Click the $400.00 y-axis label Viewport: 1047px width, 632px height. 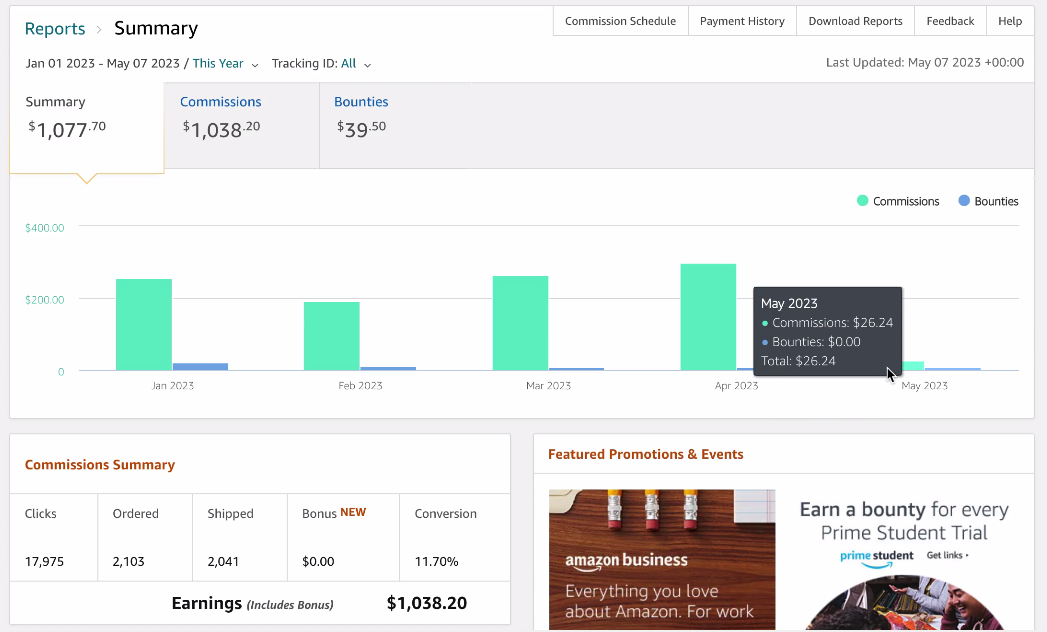click(45, 228)
